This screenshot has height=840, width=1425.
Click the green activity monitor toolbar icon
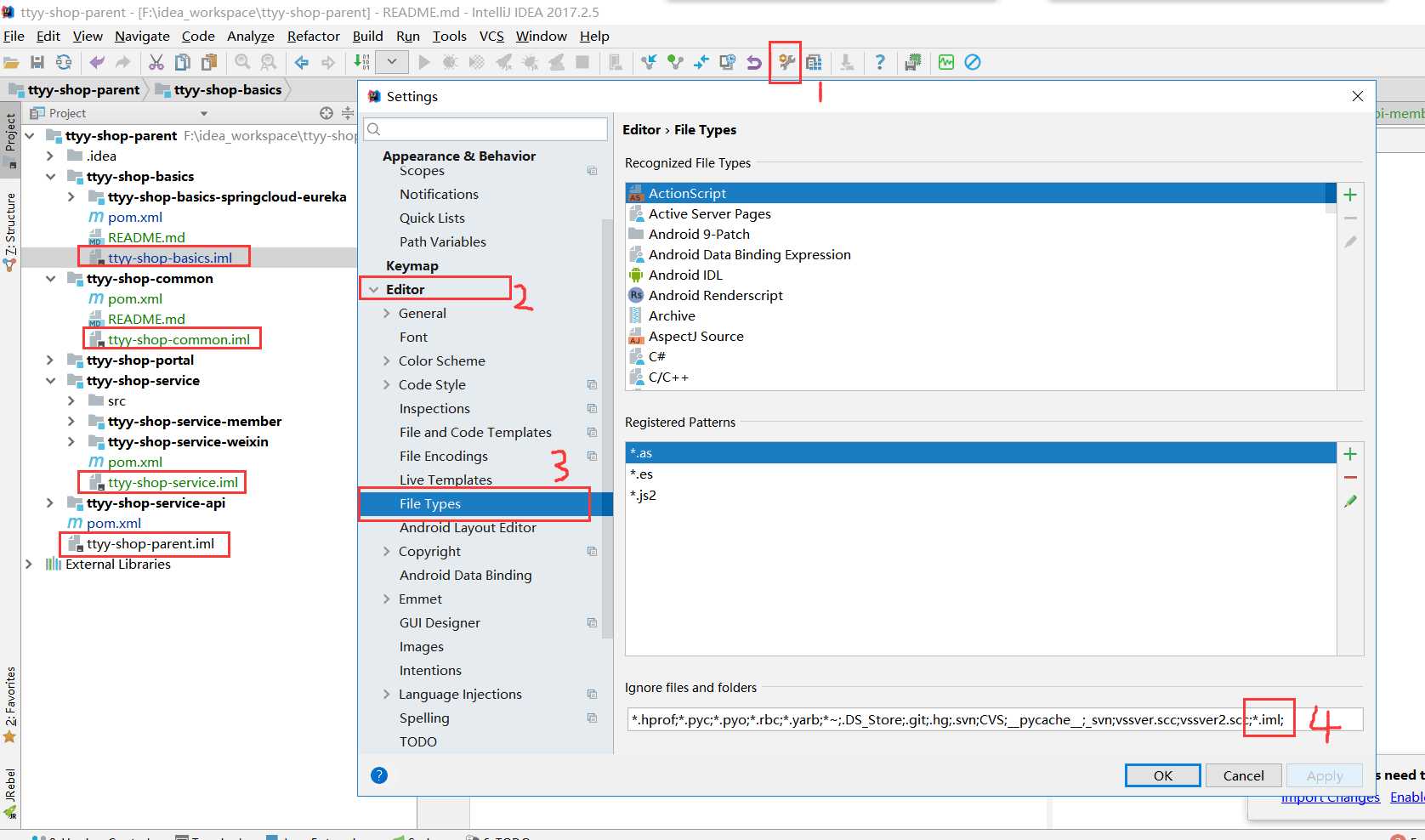point(946,62)
